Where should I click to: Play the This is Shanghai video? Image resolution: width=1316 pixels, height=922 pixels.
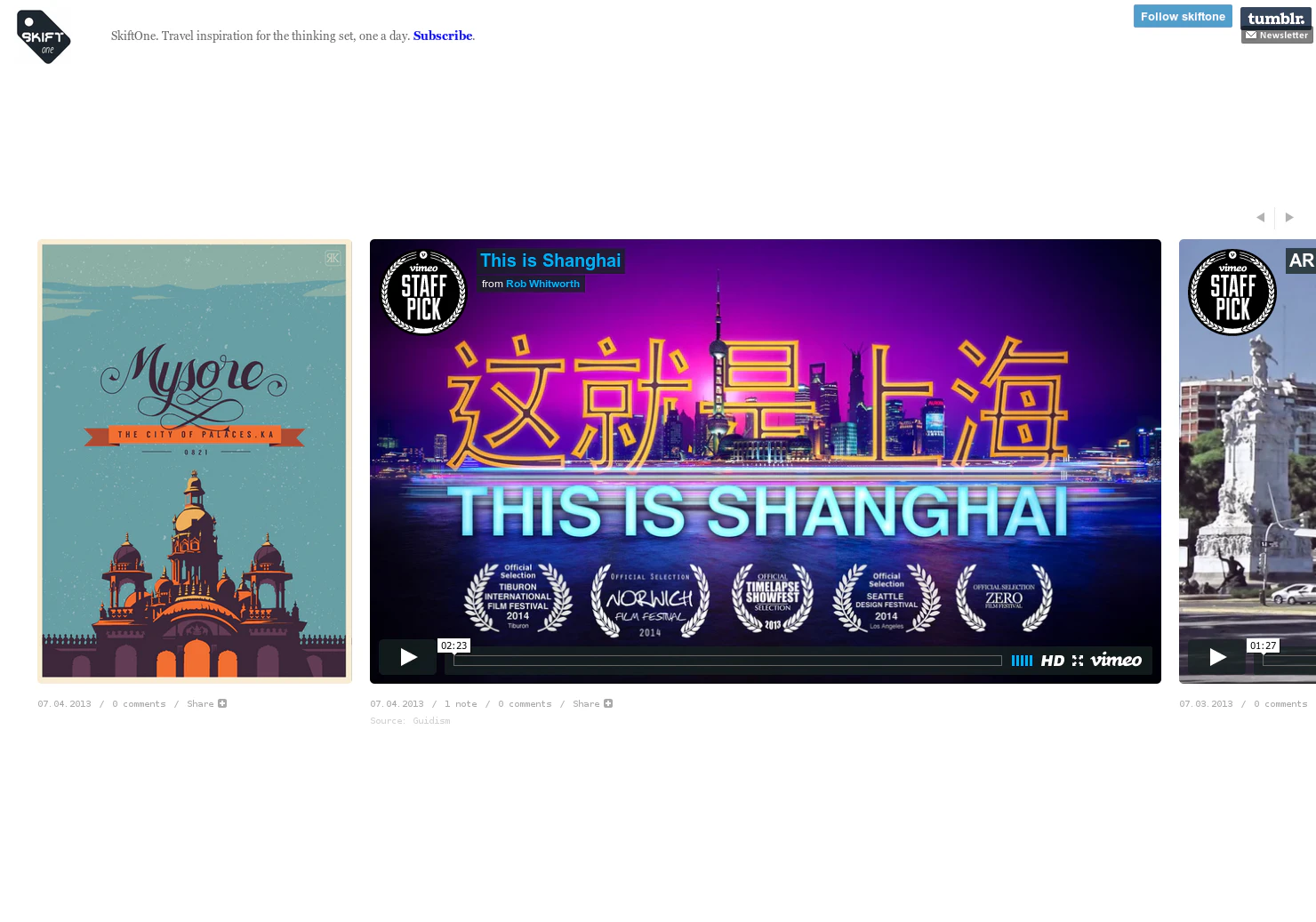tap(407, 657)
